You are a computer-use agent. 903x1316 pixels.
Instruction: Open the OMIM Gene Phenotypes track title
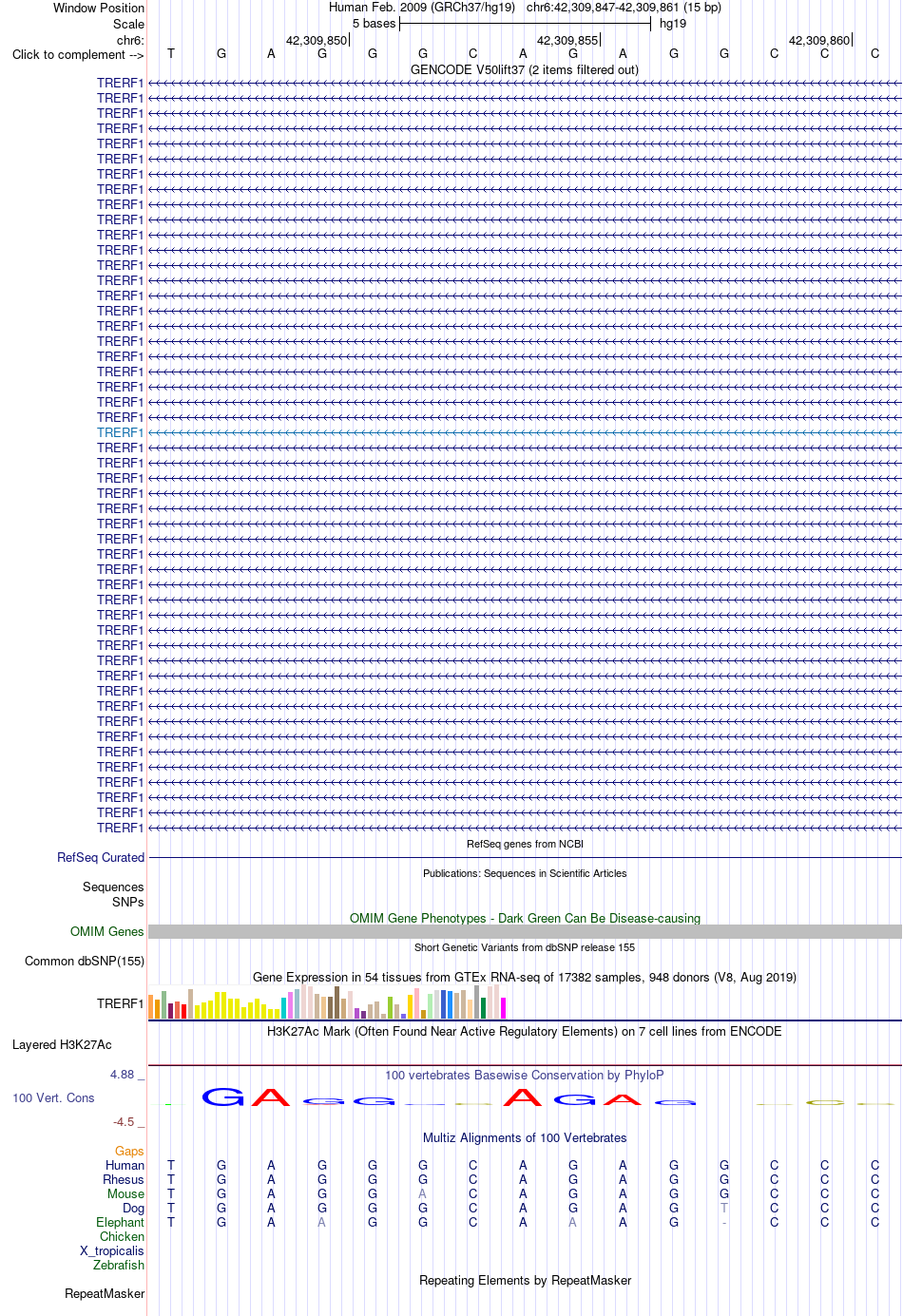(525, 919)
